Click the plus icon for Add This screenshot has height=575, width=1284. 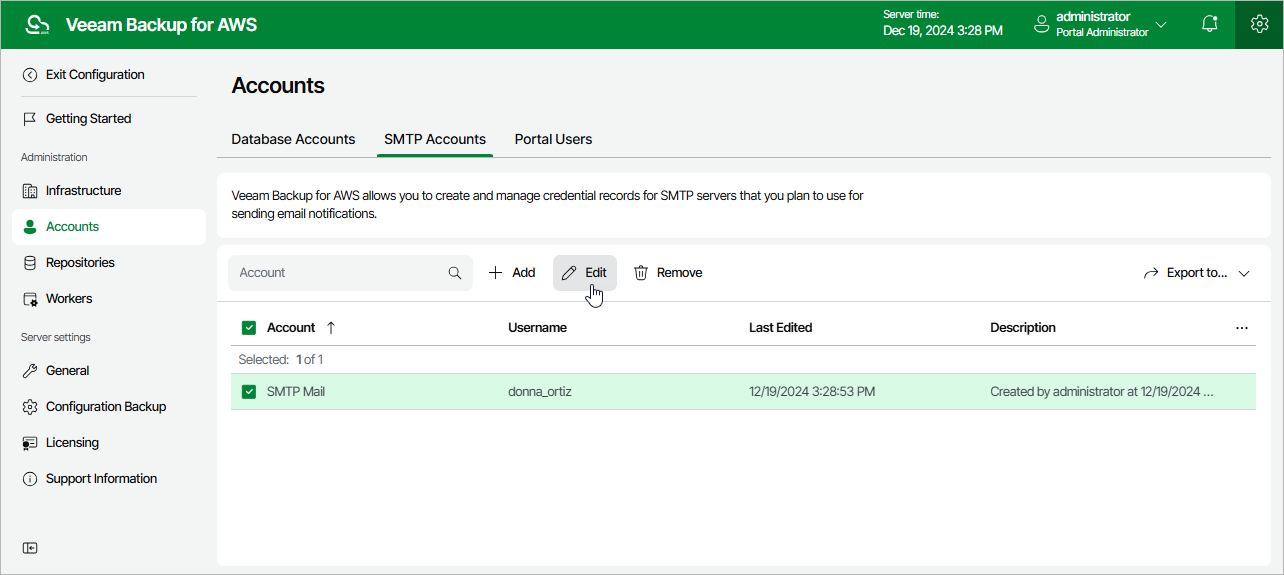(x=495, y=273)
